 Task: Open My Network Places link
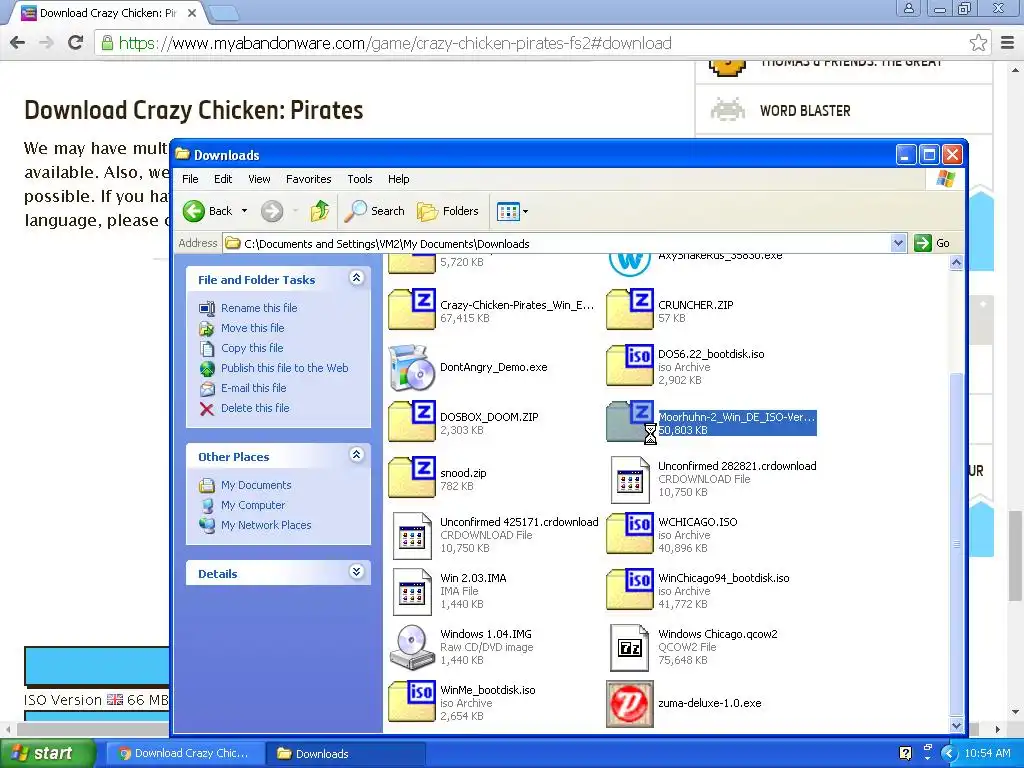(266, 525)
